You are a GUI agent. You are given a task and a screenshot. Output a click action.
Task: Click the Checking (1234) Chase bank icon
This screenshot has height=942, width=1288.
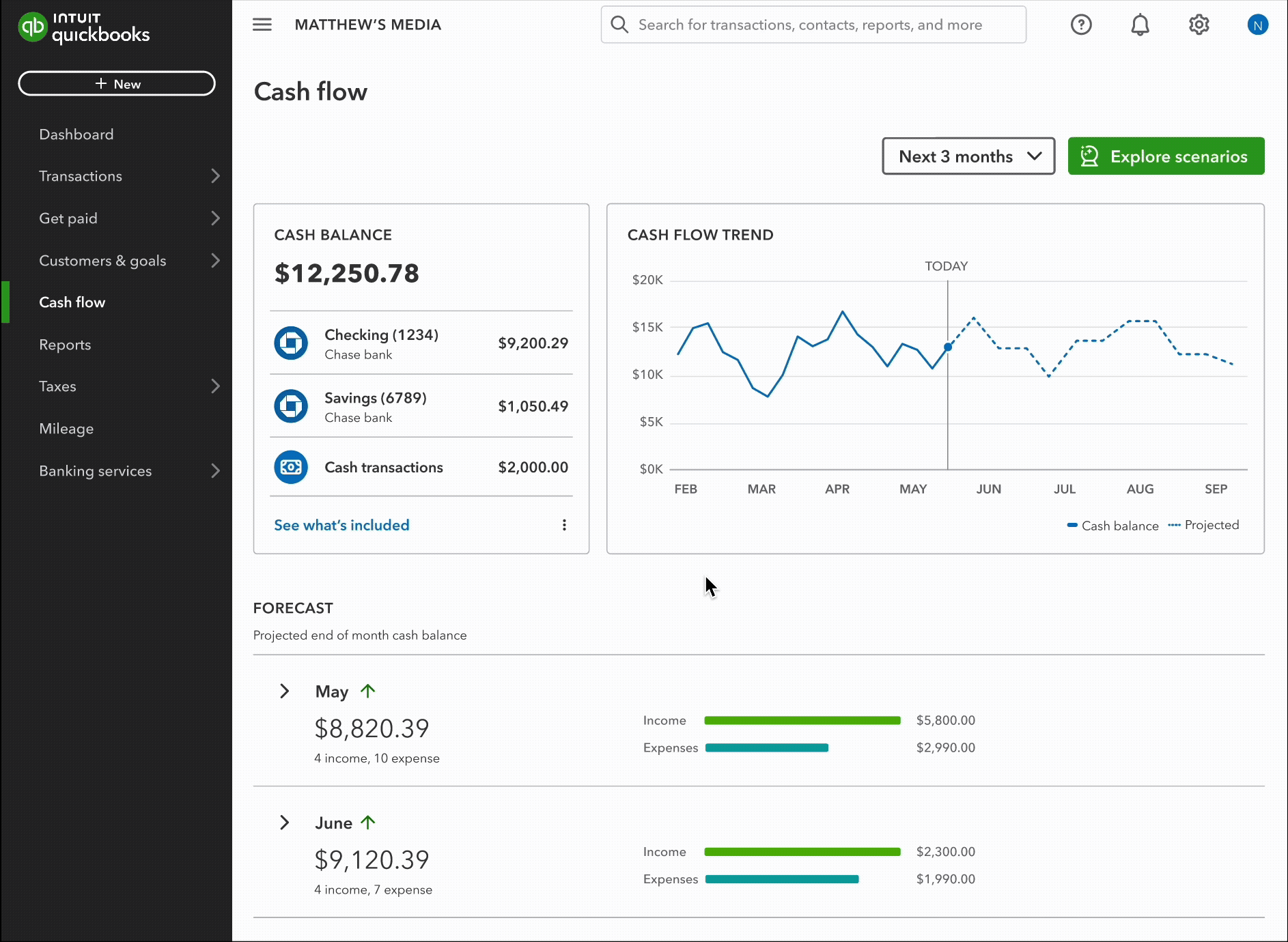291,343
